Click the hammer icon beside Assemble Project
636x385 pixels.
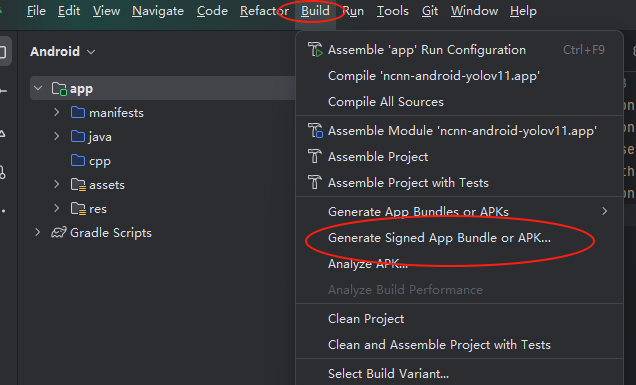[x=315, y=156]
